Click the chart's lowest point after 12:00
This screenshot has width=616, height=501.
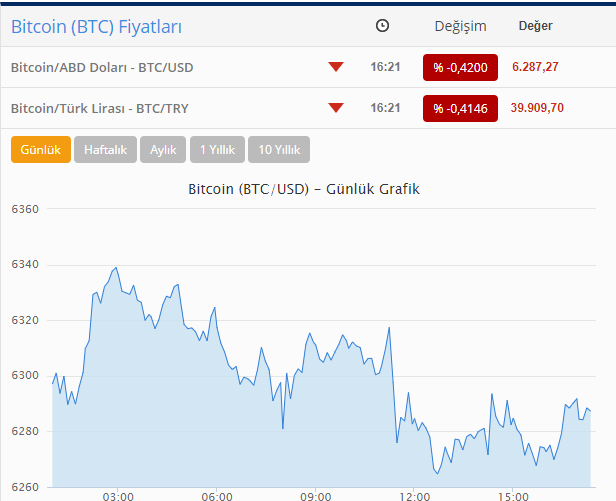coord(437,473)
